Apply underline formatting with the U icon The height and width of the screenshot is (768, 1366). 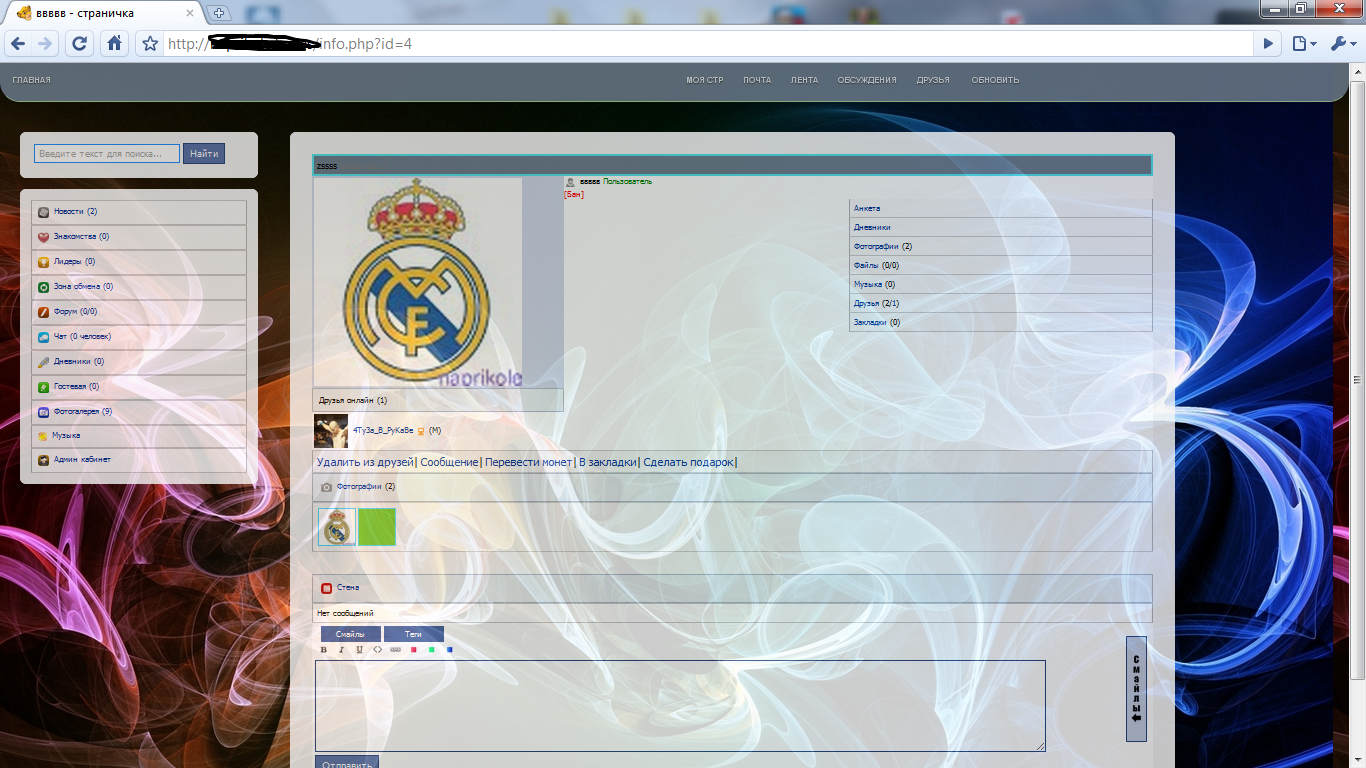359,650
